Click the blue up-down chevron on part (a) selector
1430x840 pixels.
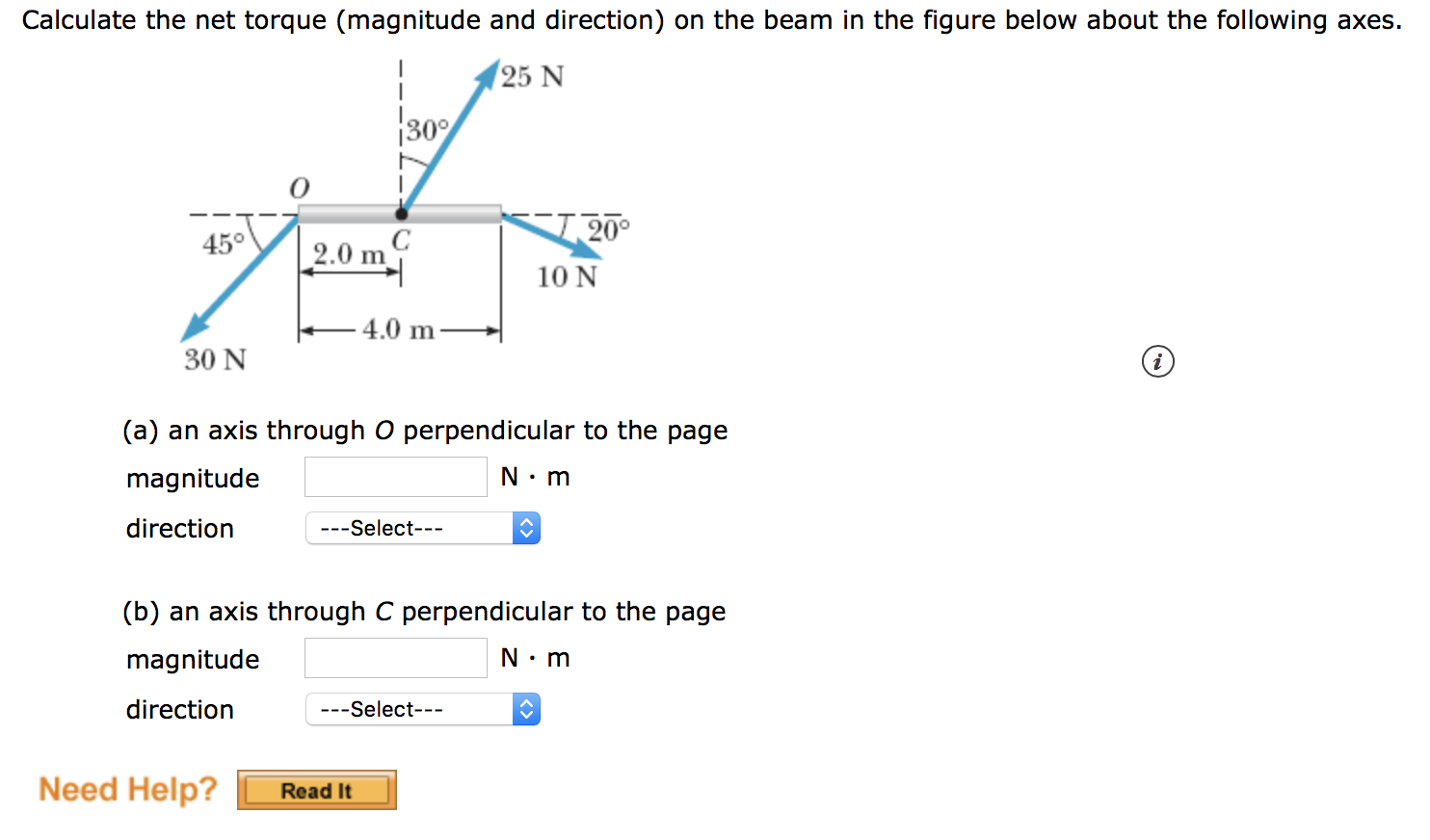[526, 528]
